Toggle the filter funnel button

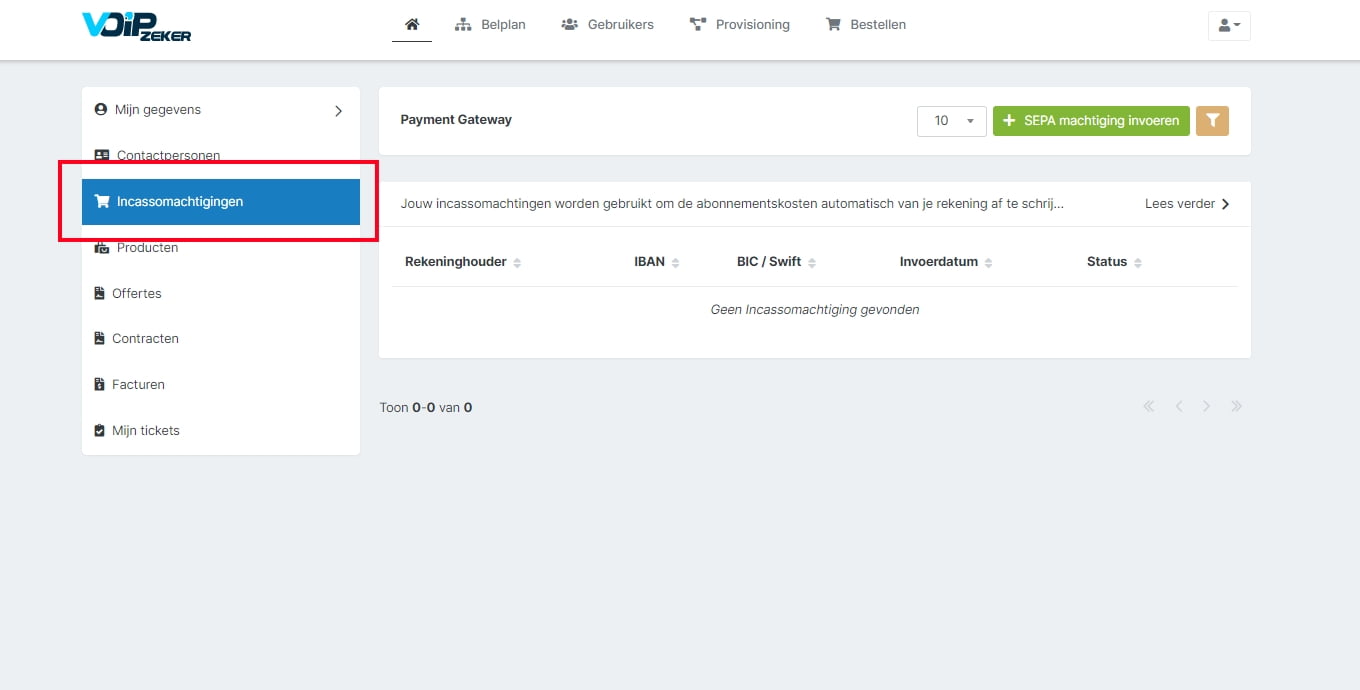point(1212,121)
